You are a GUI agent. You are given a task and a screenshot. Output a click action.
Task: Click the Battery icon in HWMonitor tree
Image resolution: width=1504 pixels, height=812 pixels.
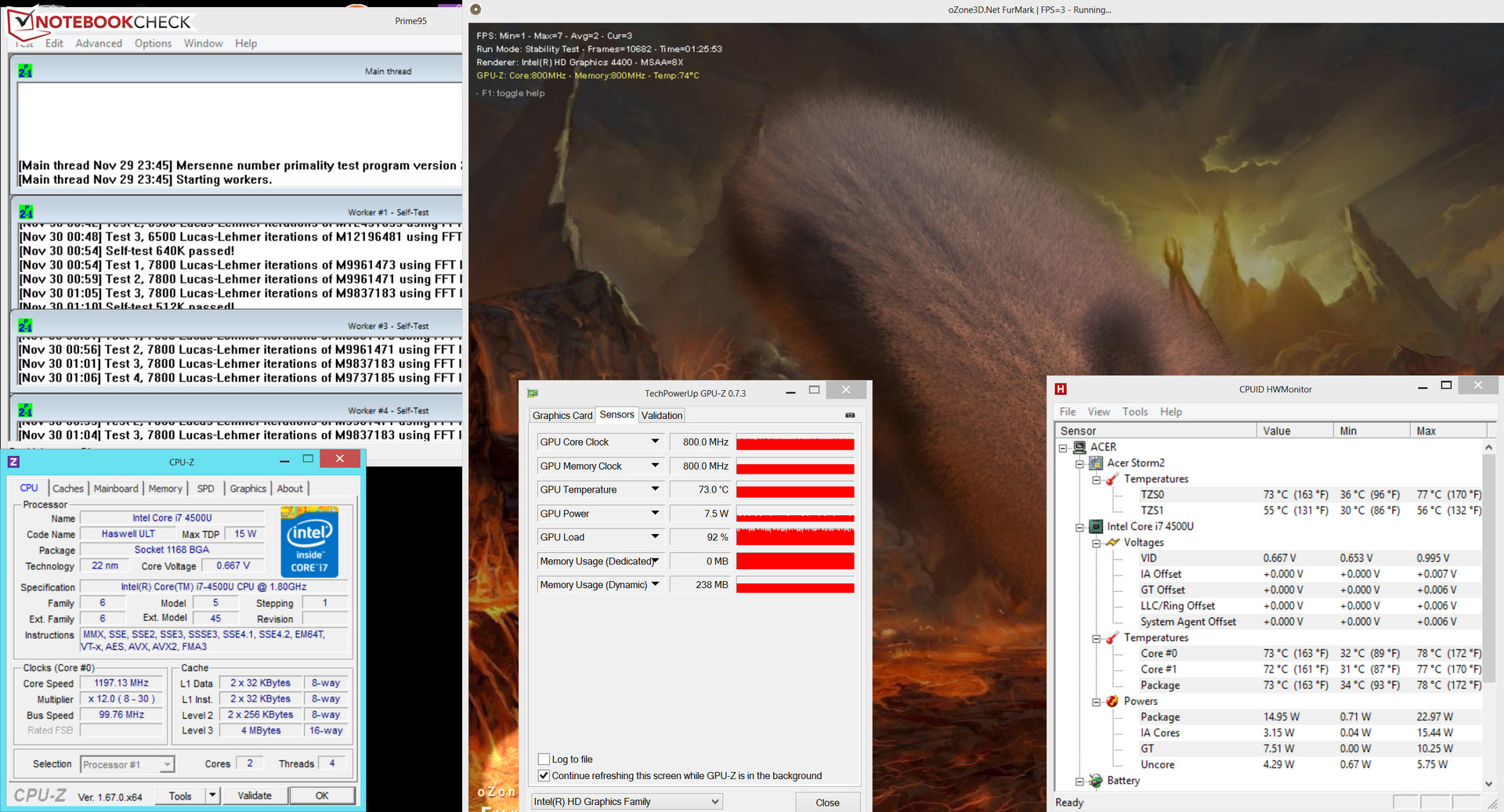[x=1095, y=781]
